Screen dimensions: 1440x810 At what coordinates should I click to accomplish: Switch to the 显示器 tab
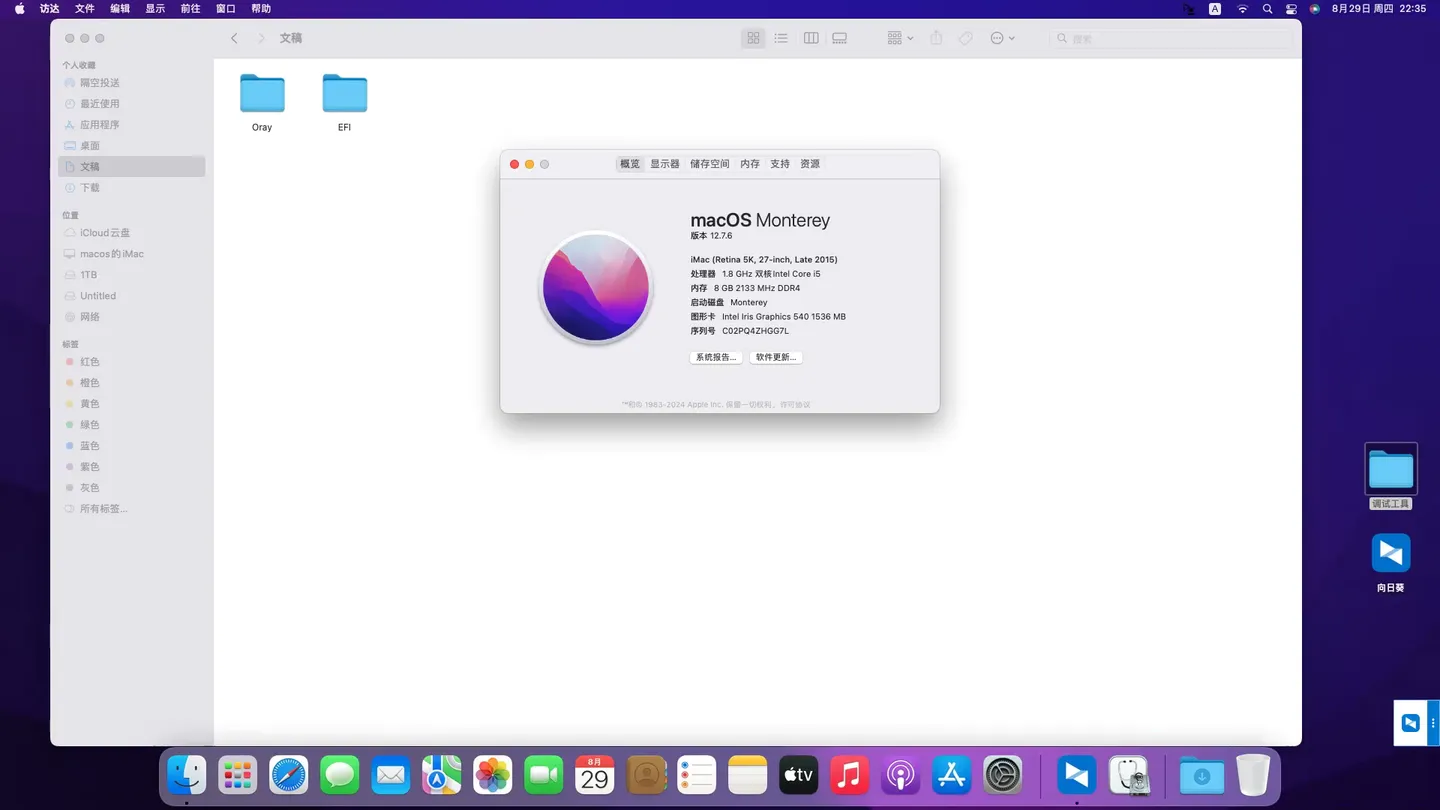pyautogui.click(x=663, y=163)
